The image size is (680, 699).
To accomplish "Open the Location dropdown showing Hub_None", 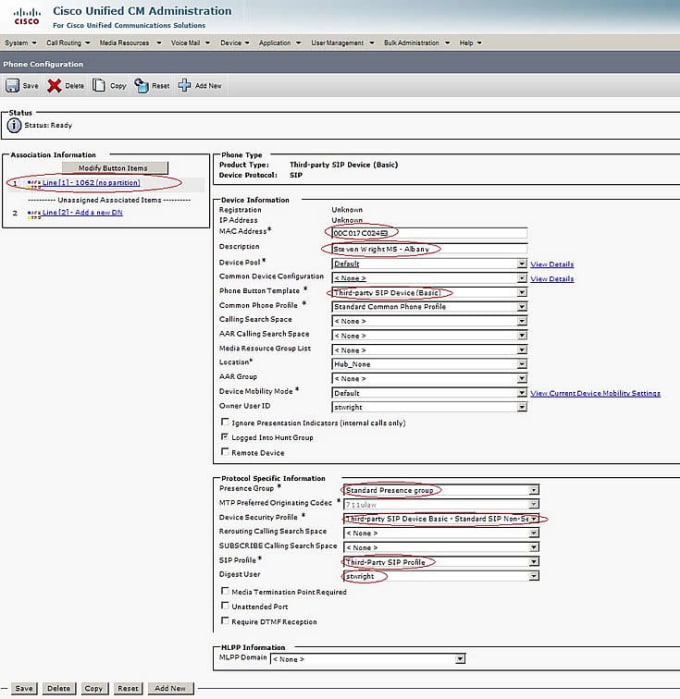I will click(429, 364).
